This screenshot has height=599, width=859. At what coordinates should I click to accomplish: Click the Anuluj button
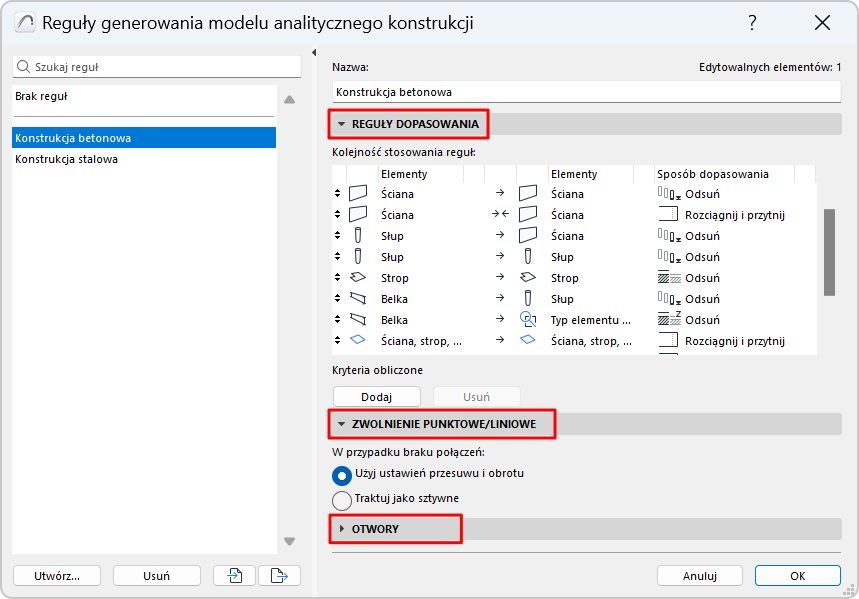(700, 575)
